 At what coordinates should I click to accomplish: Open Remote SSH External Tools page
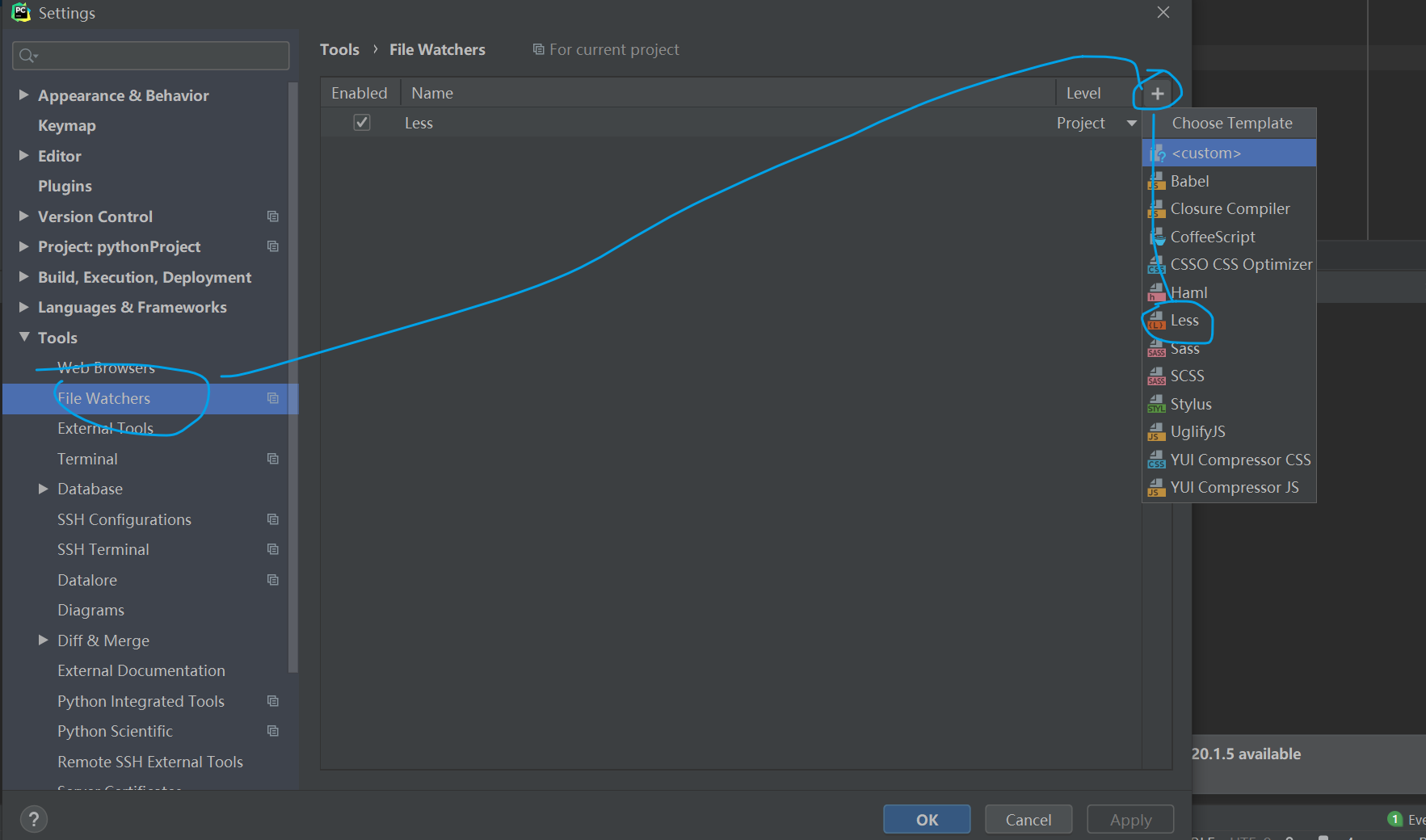pyautogui.click(x=150, y=762)
